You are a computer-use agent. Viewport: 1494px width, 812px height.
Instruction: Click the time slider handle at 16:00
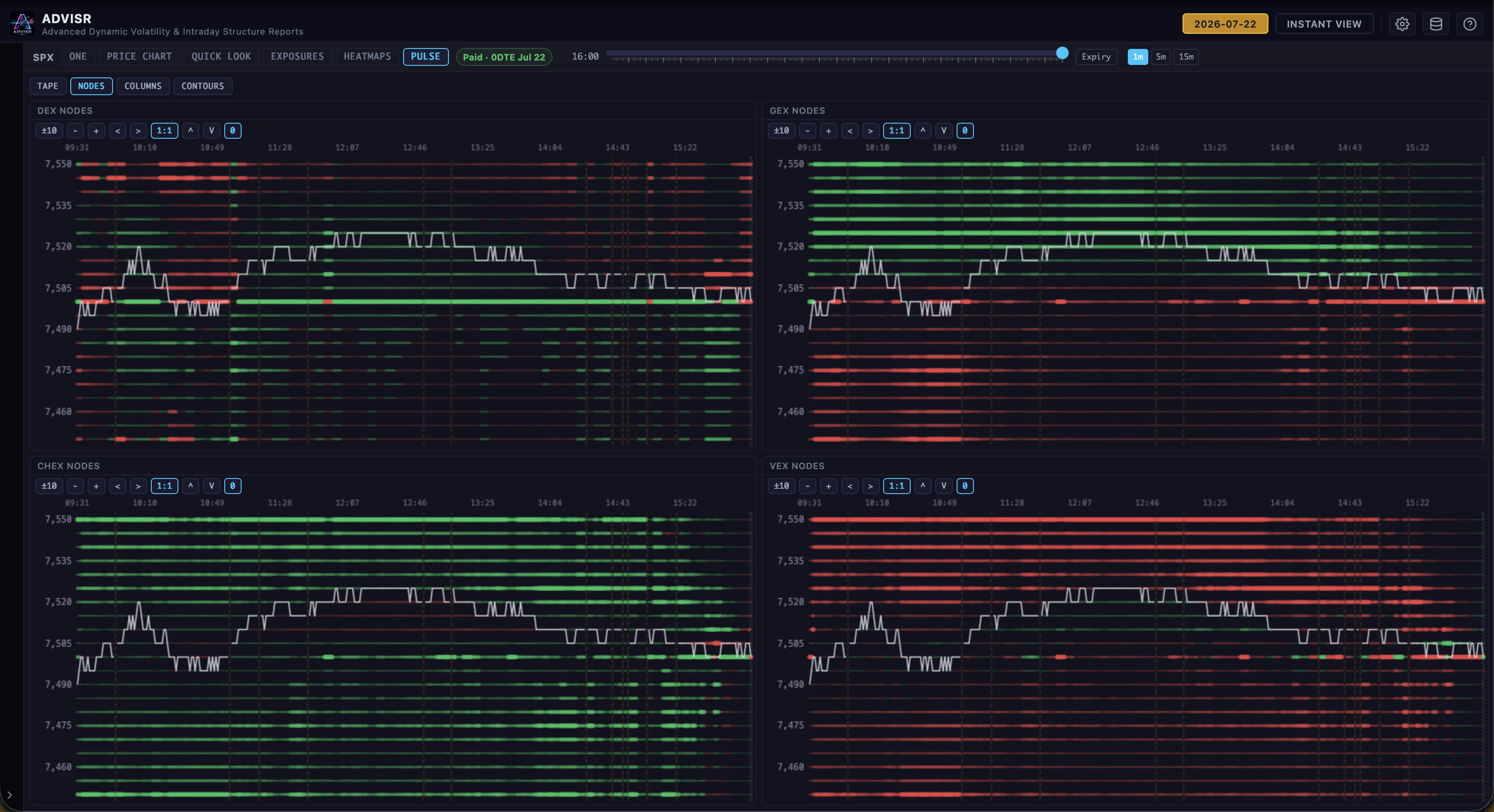[x=1062, y=53]
